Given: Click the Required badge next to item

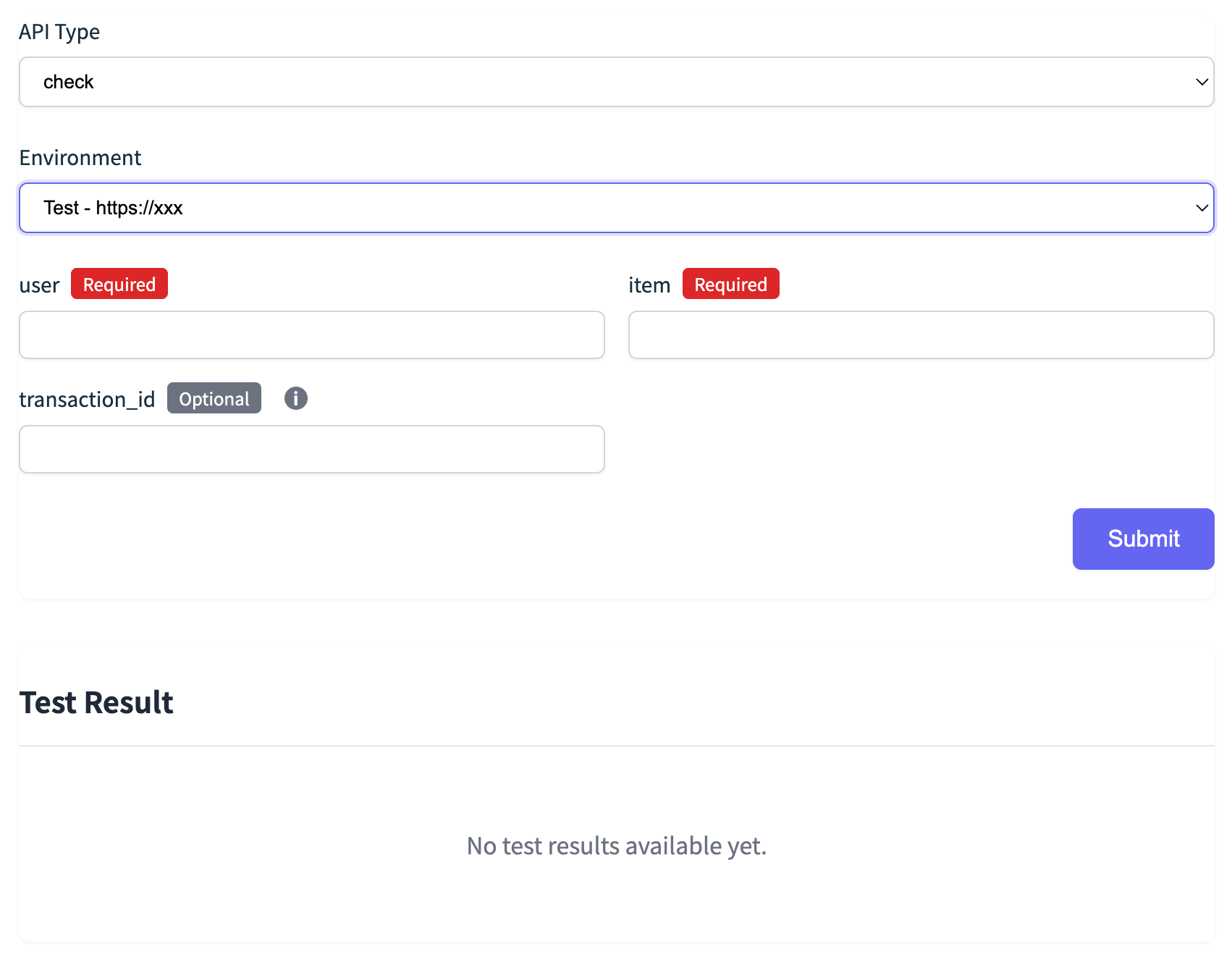Looking at the screenshot, I should [x=730, y=284].
